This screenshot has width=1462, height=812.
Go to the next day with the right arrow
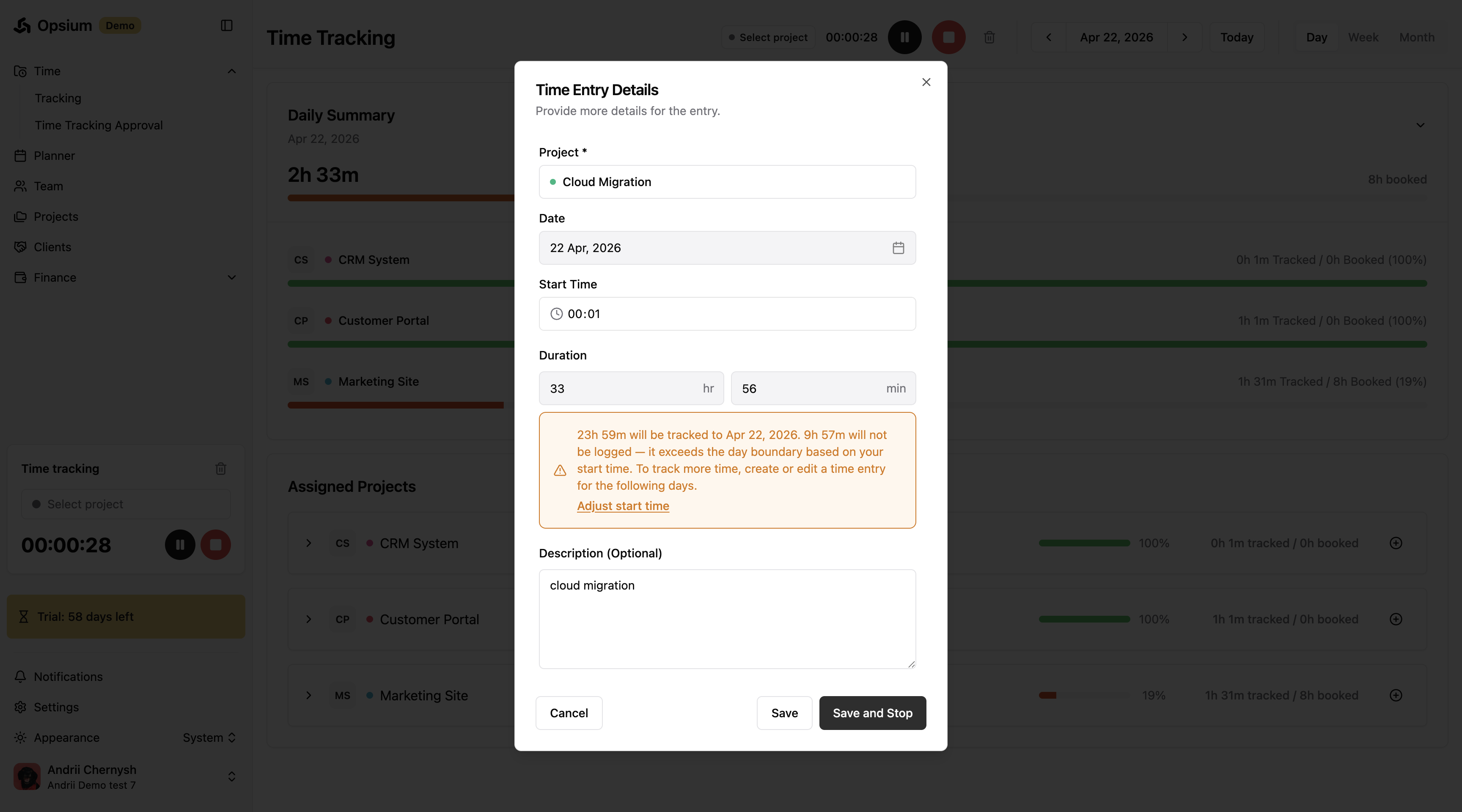tap(1184, 38)
